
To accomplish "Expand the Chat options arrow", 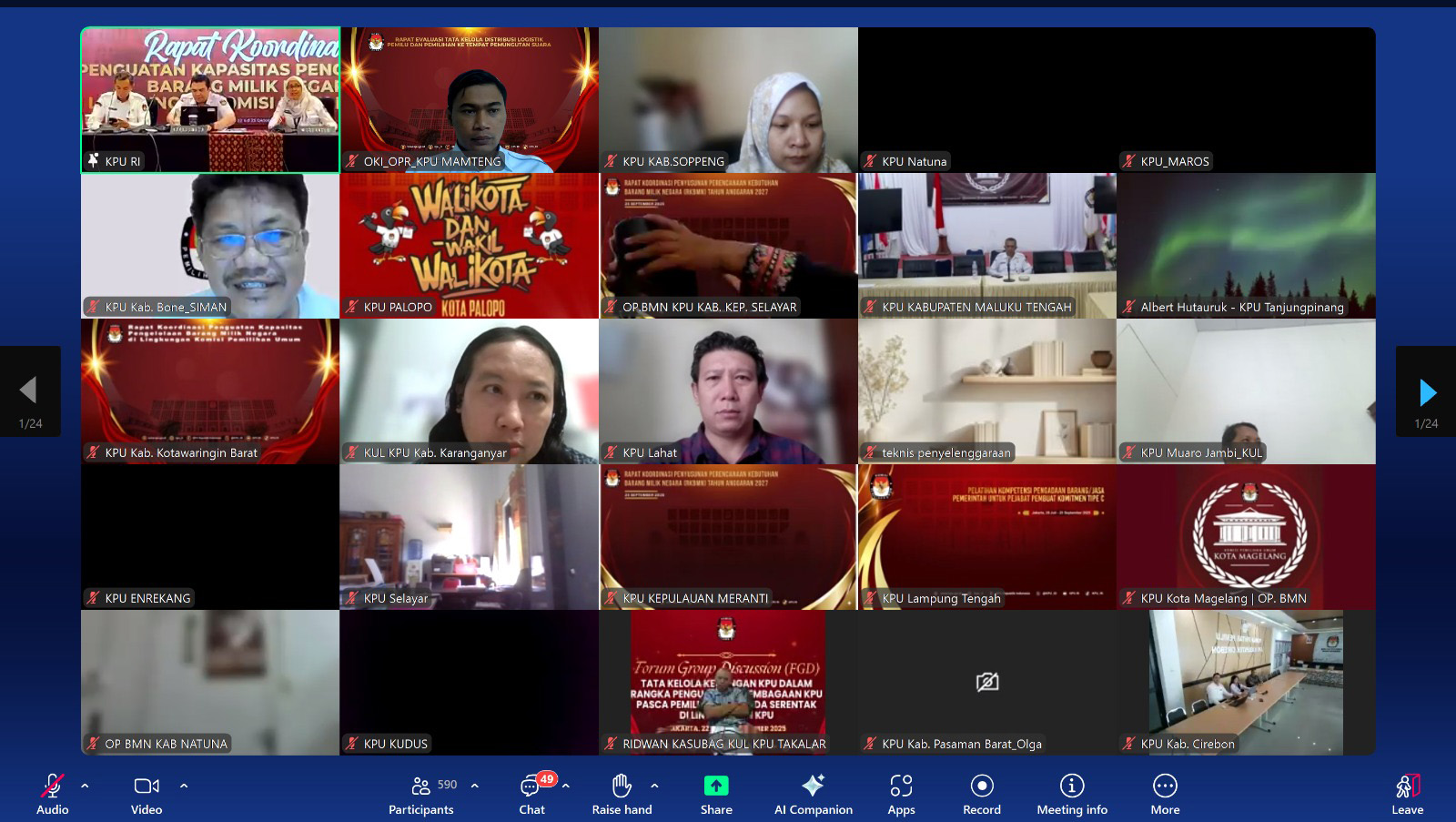I will (x=566, y=786).
